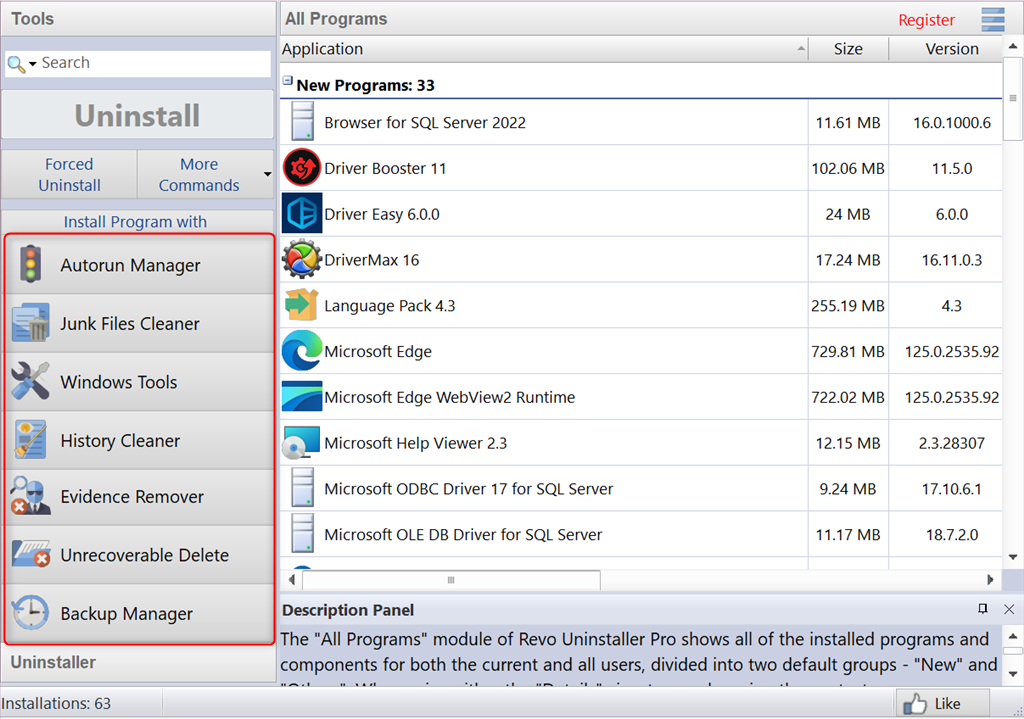Open Unrecoverable Delete folder icon

[x=31, y=554]
